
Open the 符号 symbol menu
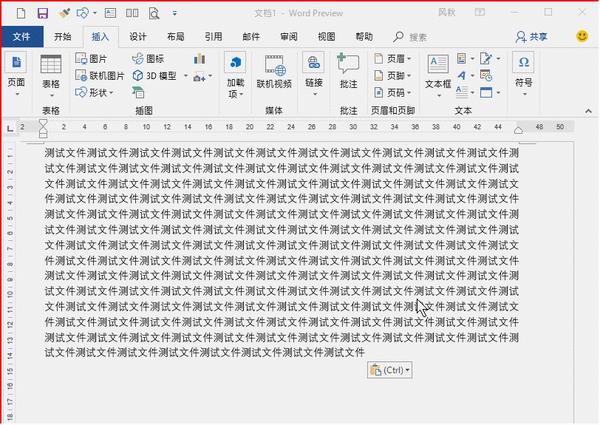click(x=523, y=72)
